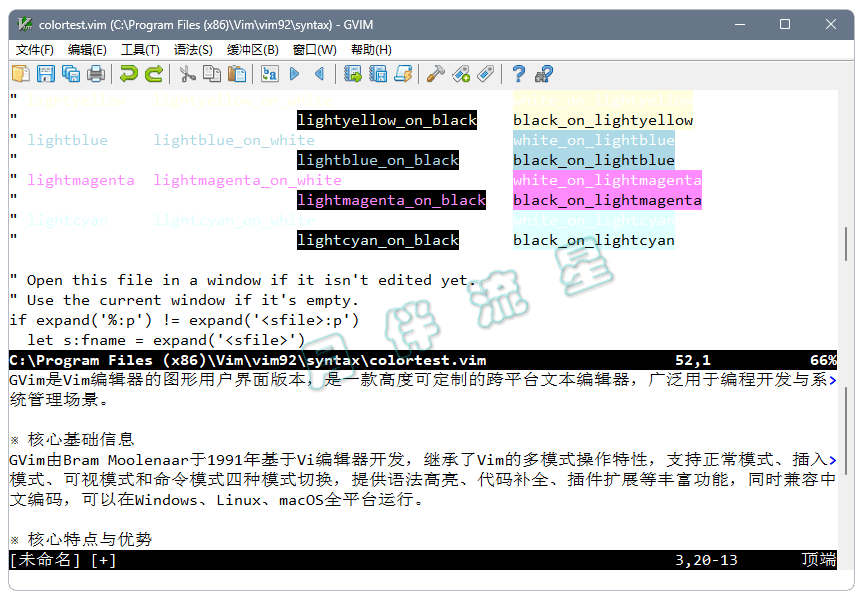Screen dimensions: 866x599
Task: Click the lightcyan_on_black sample
Action: [x=378, y=240]
